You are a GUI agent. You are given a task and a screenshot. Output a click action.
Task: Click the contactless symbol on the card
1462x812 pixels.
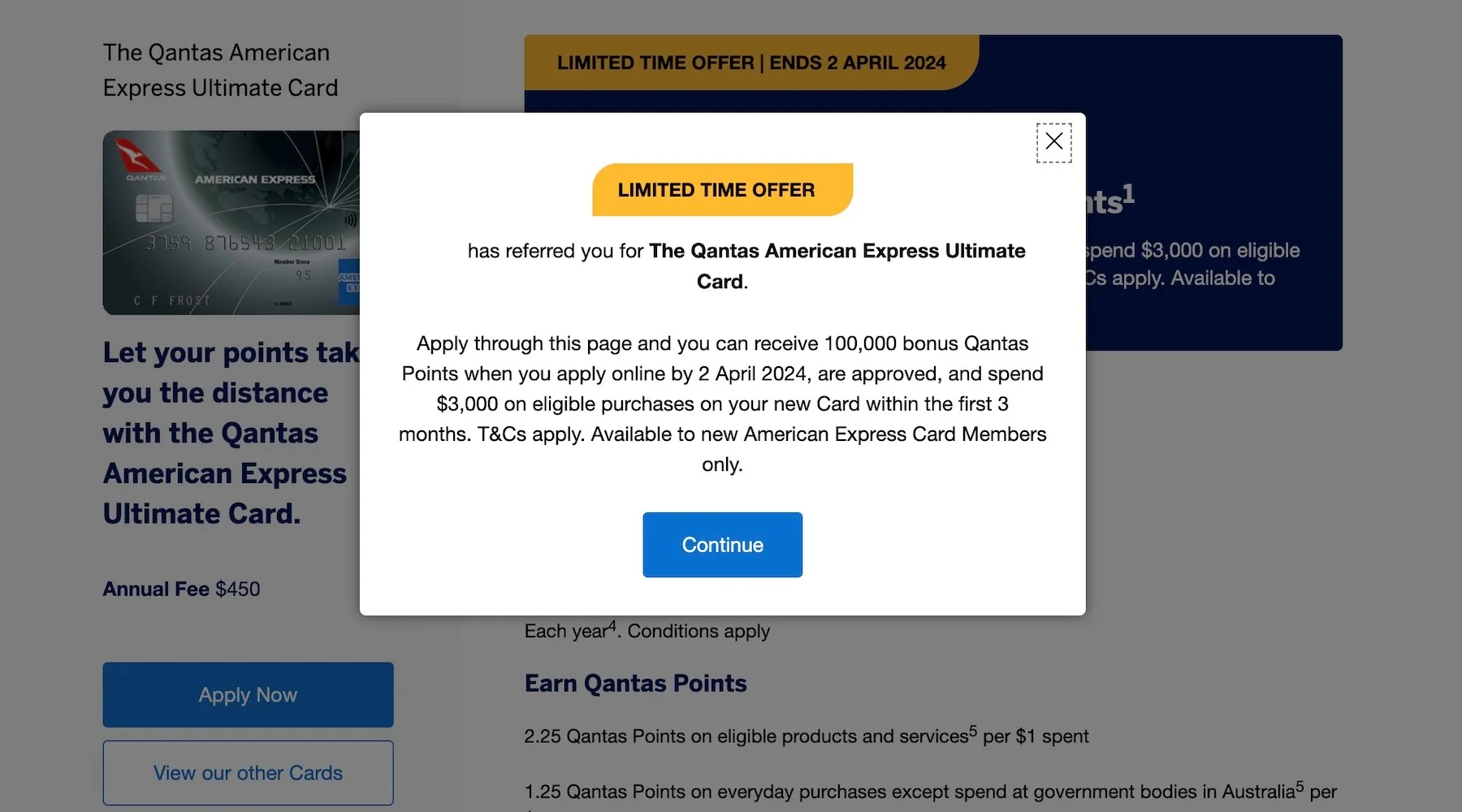pyautogui.click(x=350, y=219)
